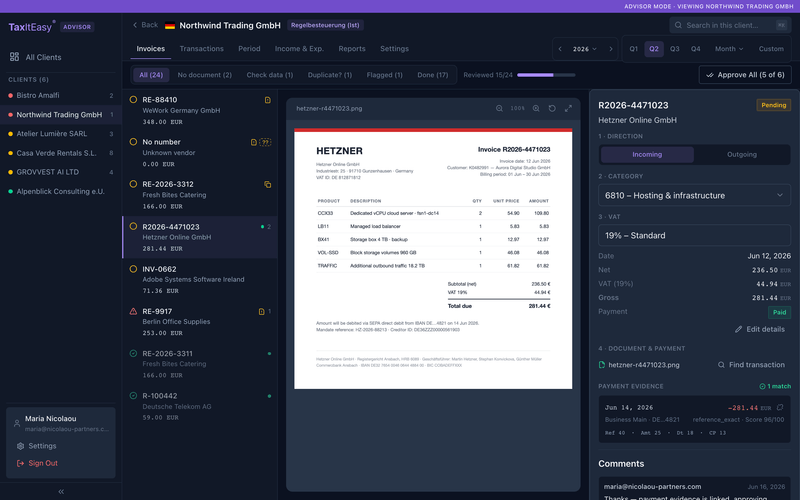This screenshot has width=800, height=500.
Task: Click the done checkmark on RE-2026-3311
Action: click(x=133, y=353)
